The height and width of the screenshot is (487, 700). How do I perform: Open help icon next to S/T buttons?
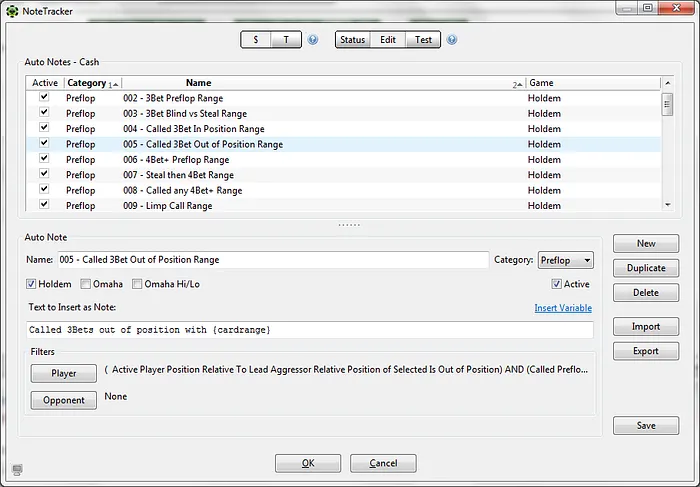tap(313, 40)
